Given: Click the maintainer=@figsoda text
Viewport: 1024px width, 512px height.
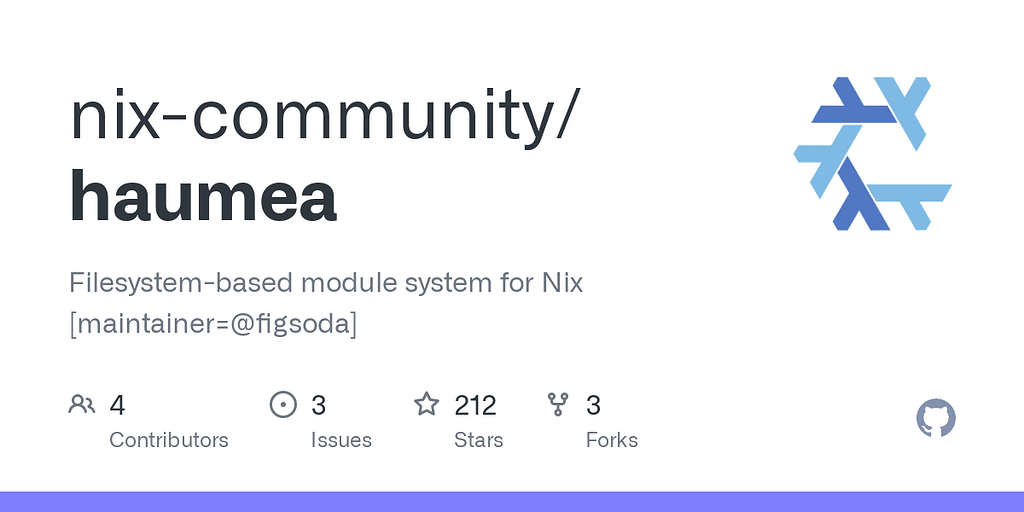Looking at the screenshot, I should pos(214,324).
